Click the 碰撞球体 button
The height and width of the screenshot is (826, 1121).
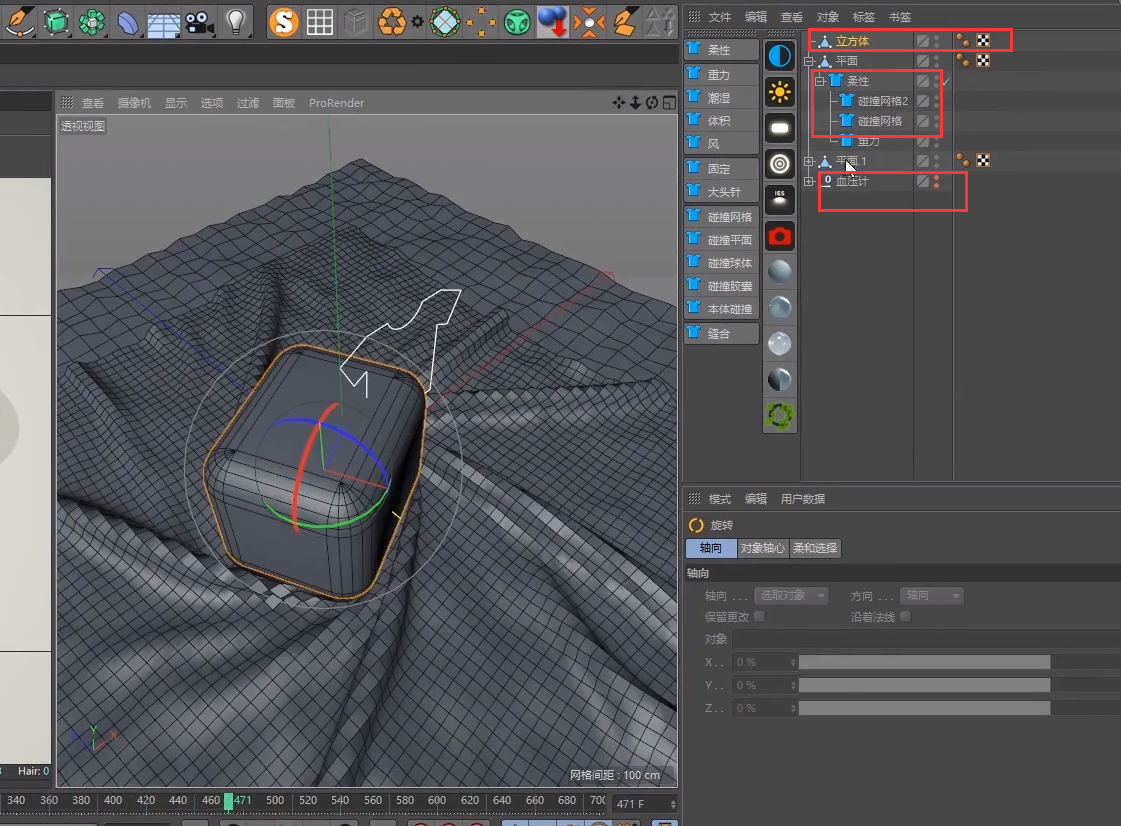721,262
